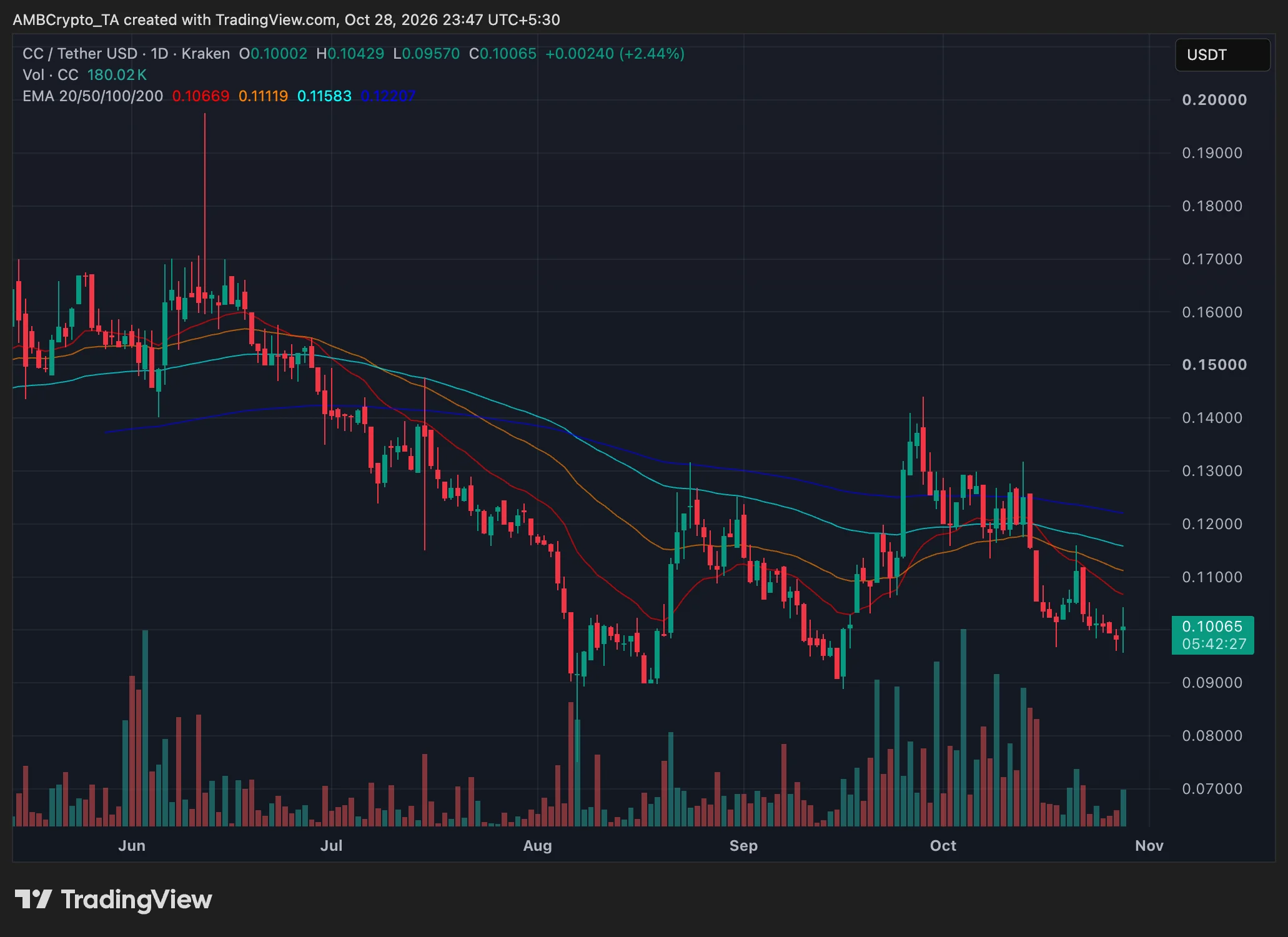
Task: Click the EMA 100 value 0.11583
Action: (325, 96)
